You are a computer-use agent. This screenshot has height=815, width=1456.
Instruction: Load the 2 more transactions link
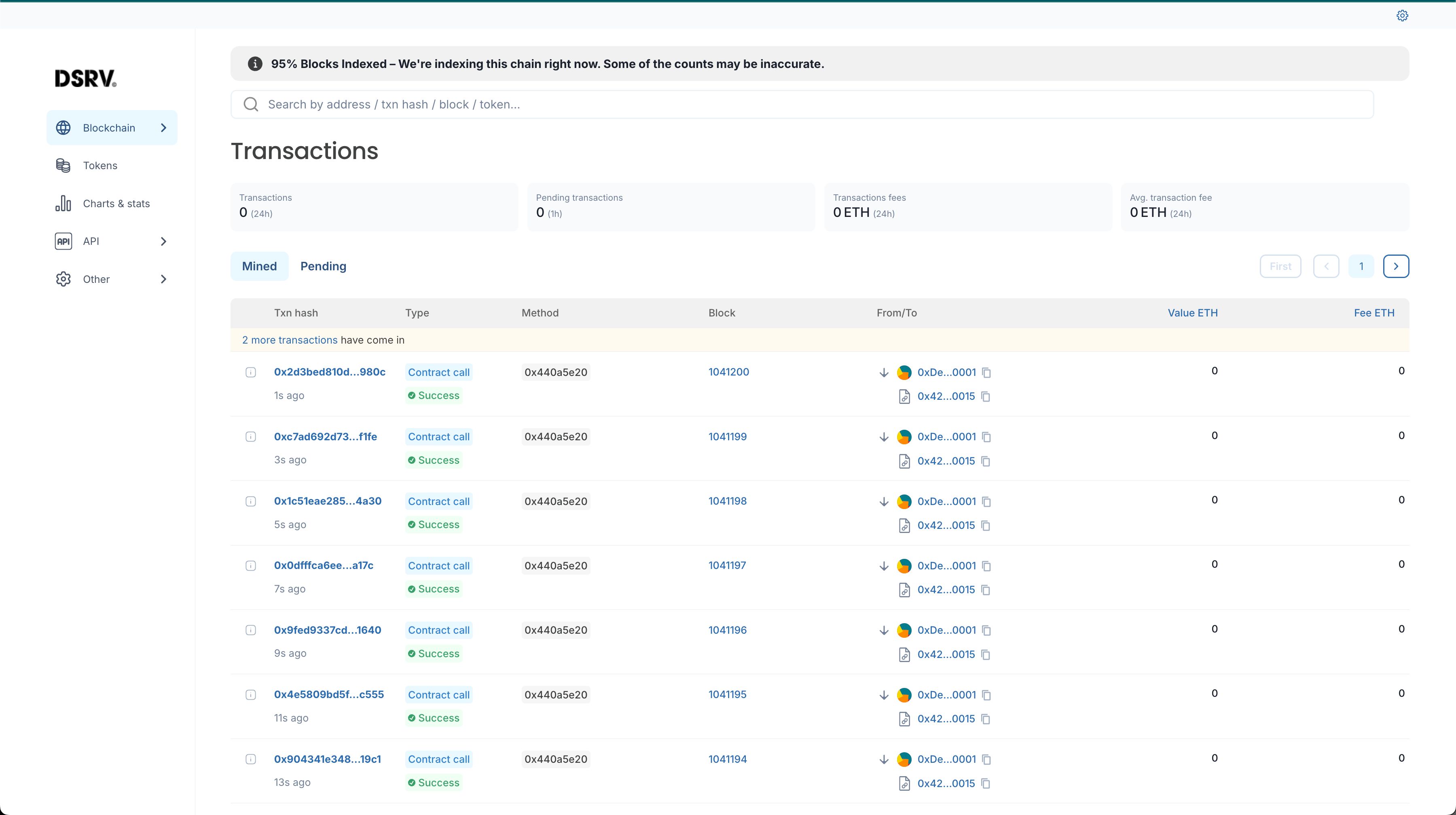[290, 340]
